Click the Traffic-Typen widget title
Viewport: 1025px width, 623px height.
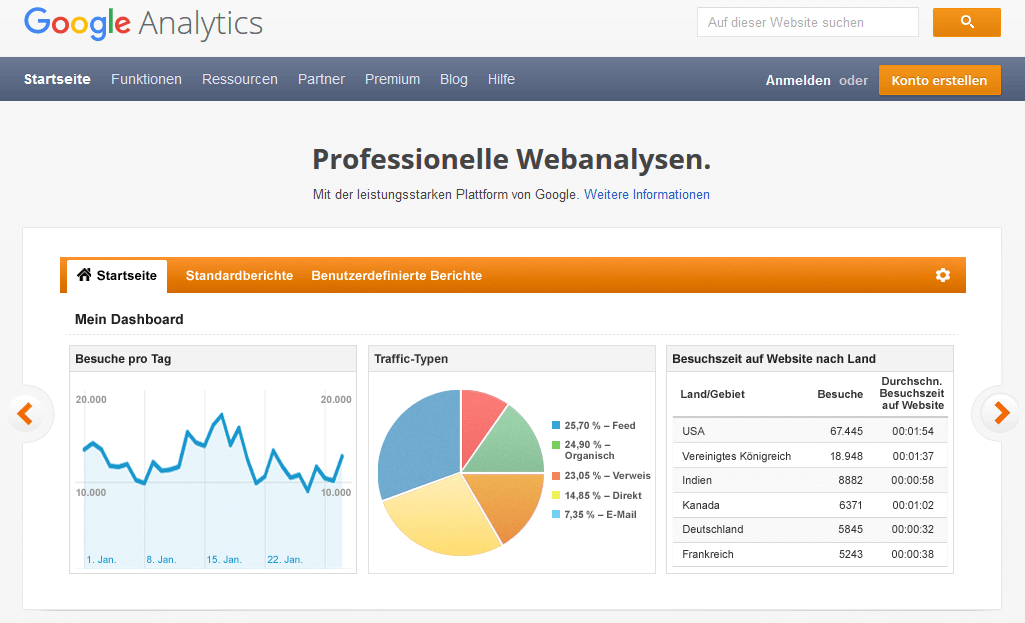coord(411,358)
